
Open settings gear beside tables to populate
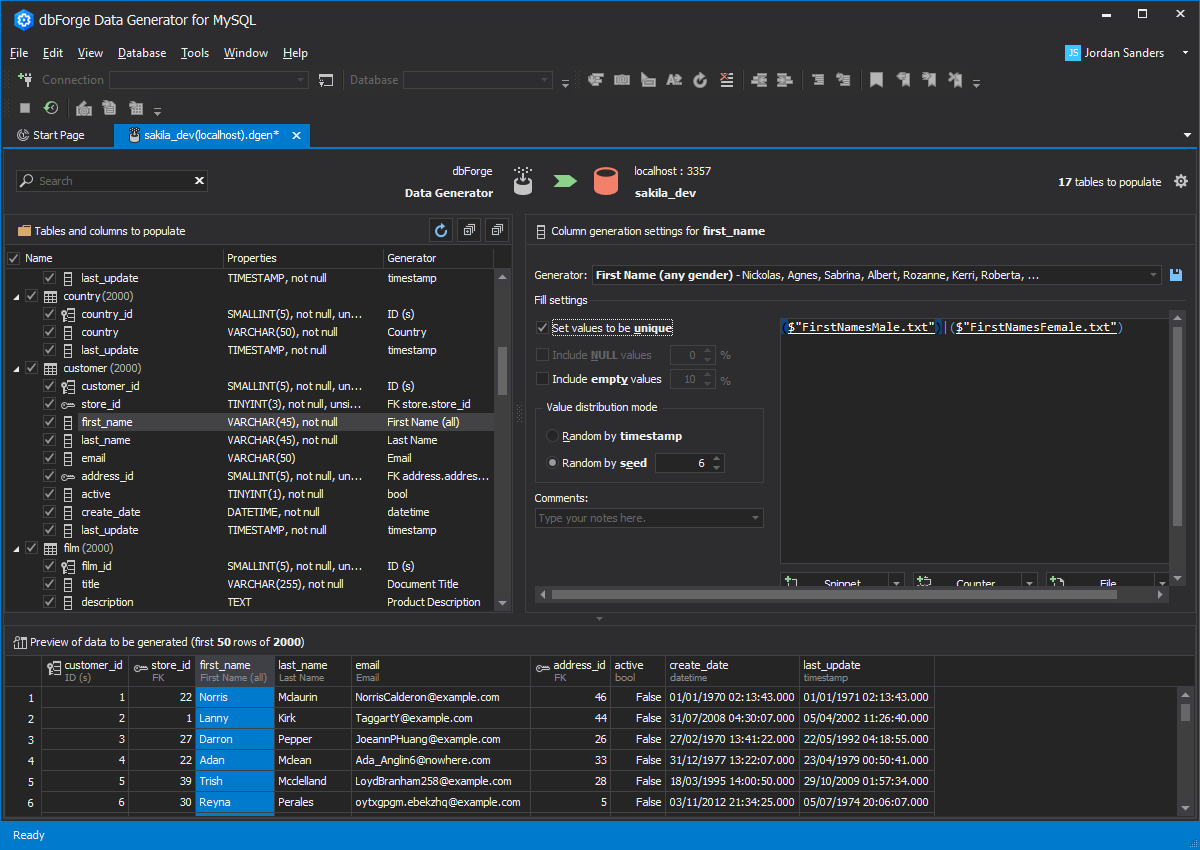(x=1181, y=181)
